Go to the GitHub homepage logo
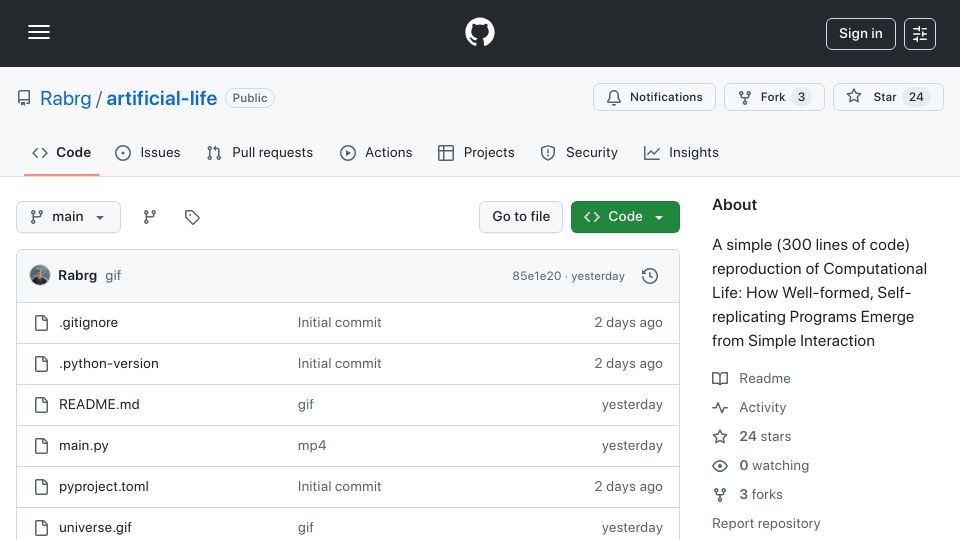The image size is (960, 540). coord(480,32)
